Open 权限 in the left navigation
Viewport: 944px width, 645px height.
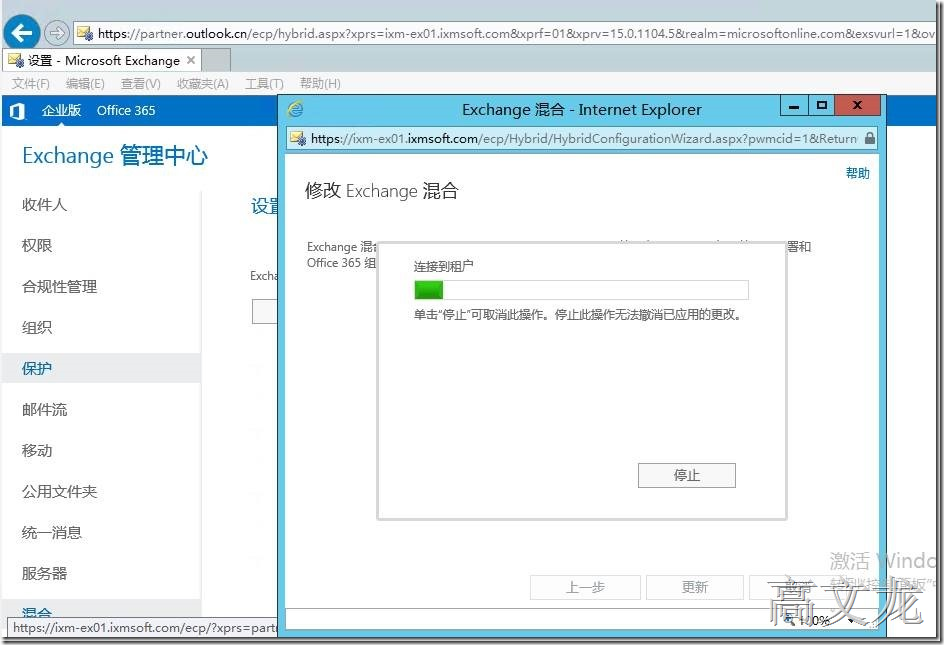coord(37,246)
